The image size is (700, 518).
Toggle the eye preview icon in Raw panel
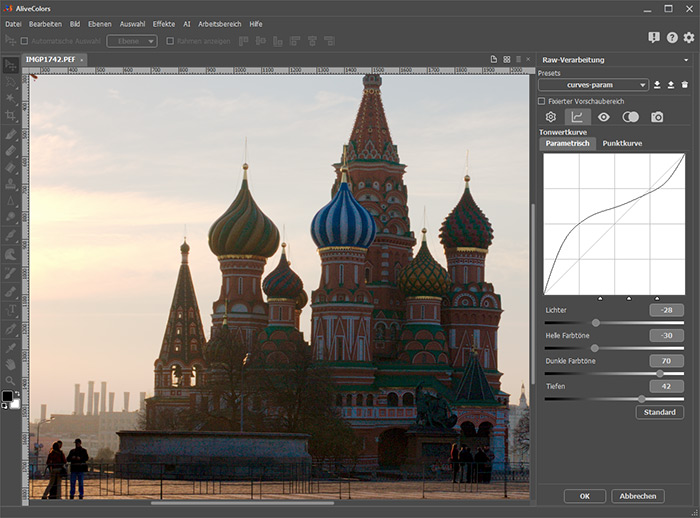point(604,117)
